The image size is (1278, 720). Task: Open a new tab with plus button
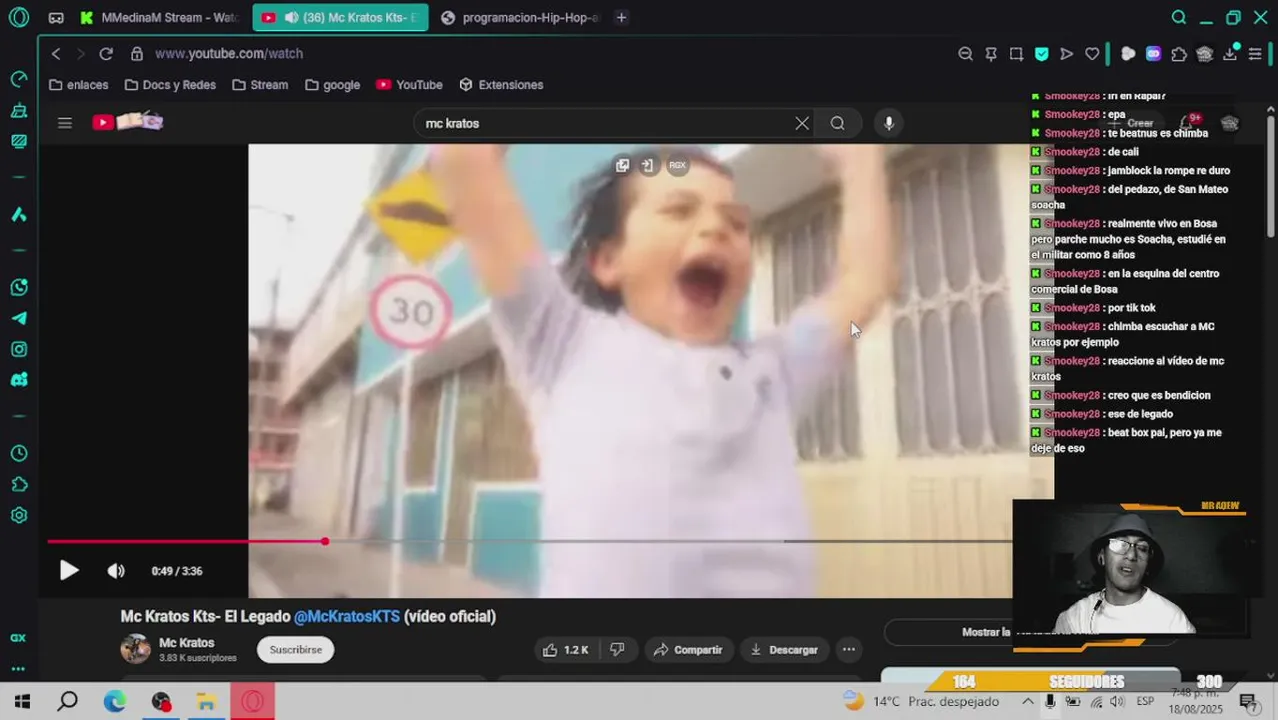pyautogui.click(x=621, y=17)
